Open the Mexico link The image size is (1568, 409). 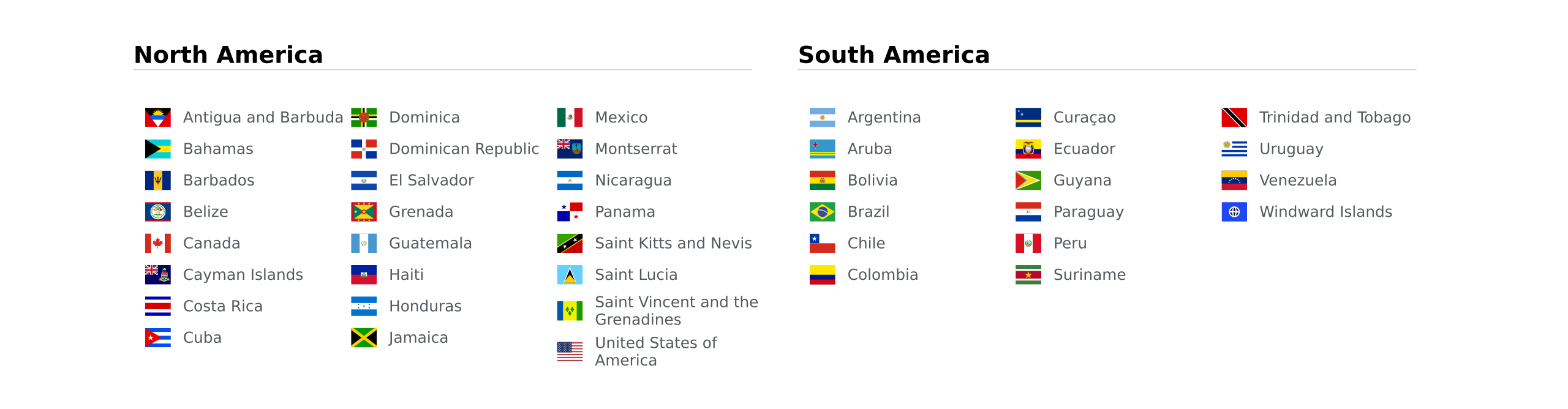tap(621, 118)
